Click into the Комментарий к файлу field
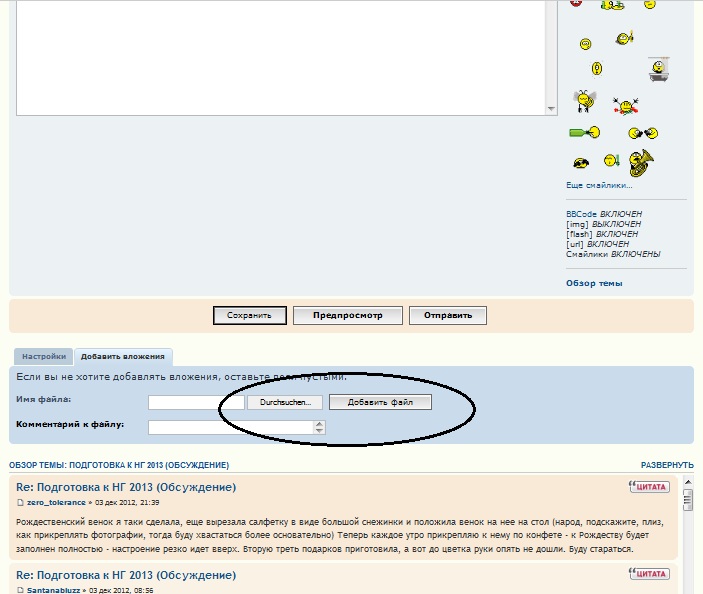The height and width of the screenshot is (594, 703). 230,427
